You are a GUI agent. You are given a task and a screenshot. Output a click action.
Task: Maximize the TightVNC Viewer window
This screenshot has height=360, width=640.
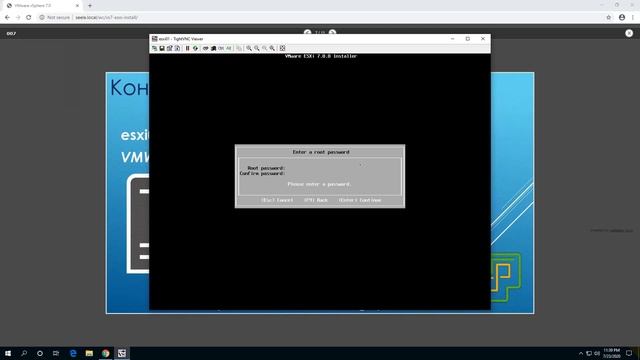click(x=468, y=39)
